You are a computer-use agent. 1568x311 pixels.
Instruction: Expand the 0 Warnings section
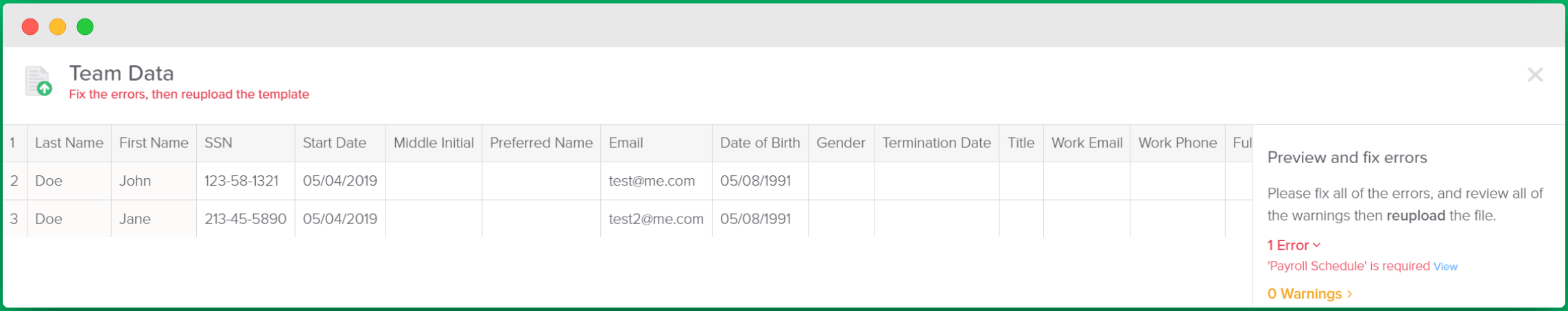click(1309, 294)
